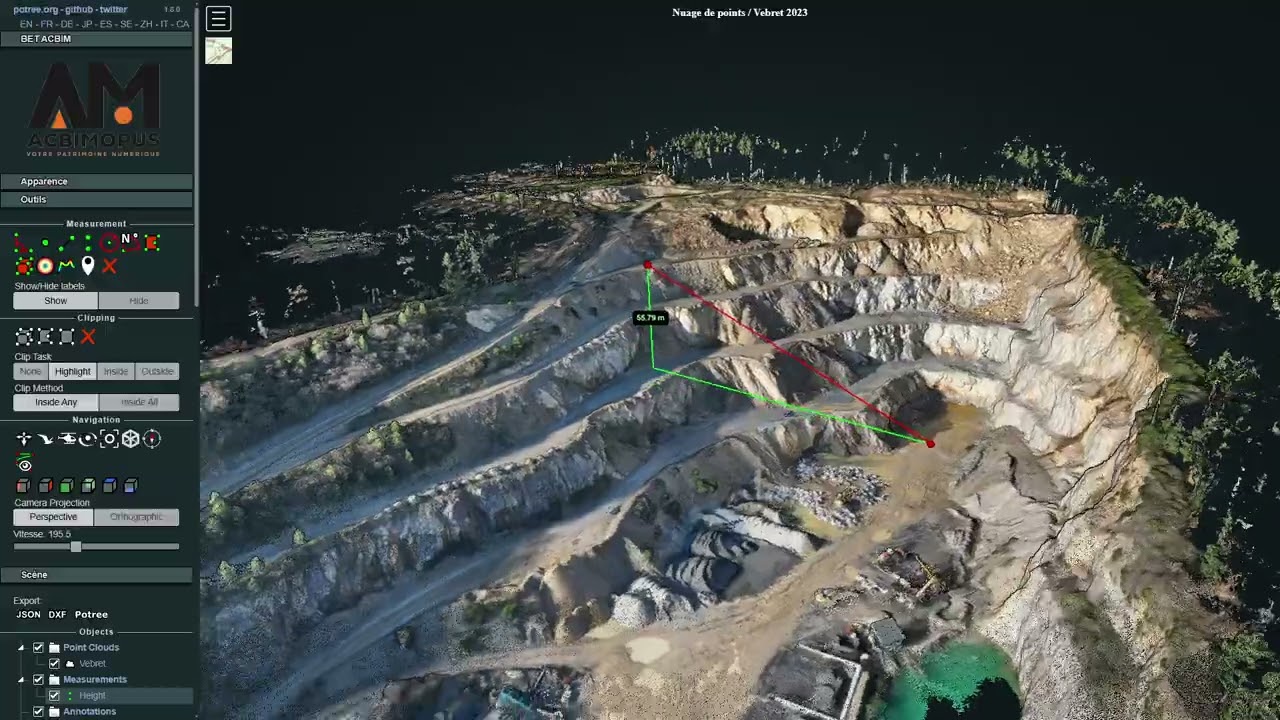Set Clip Task to Inside

coord(116,371)
